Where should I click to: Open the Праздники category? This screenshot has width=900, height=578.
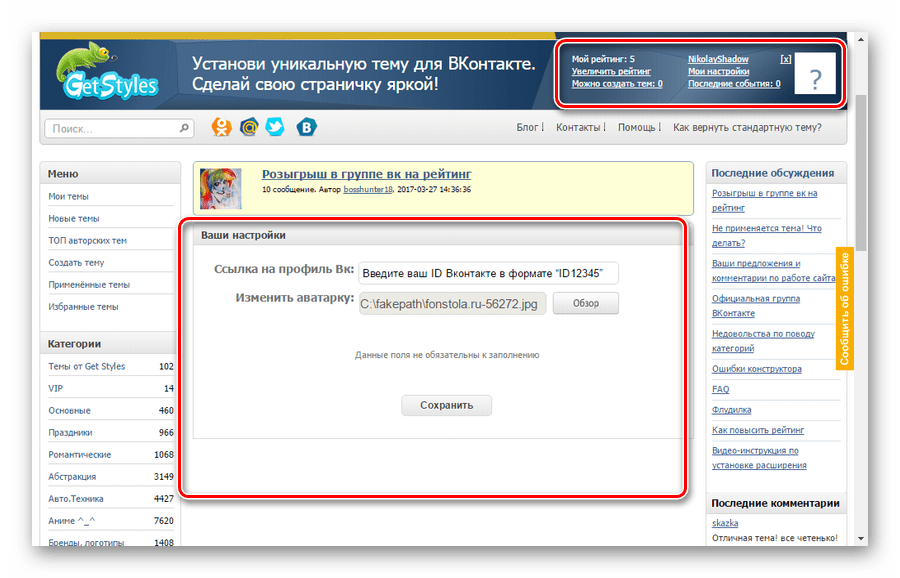pyautogui.click(x=70, y=433)
